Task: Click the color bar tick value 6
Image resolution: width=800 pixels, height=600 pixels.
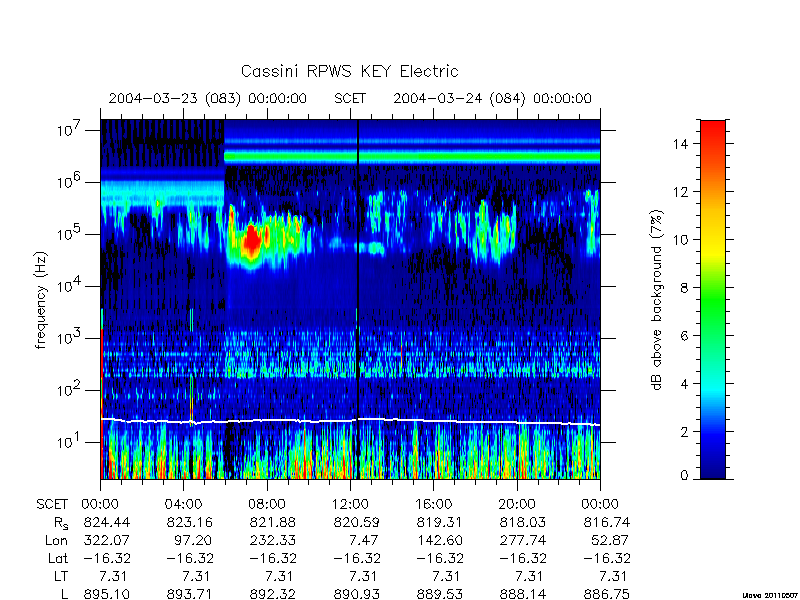Action: pyautogui.click(x=685, y=336)
